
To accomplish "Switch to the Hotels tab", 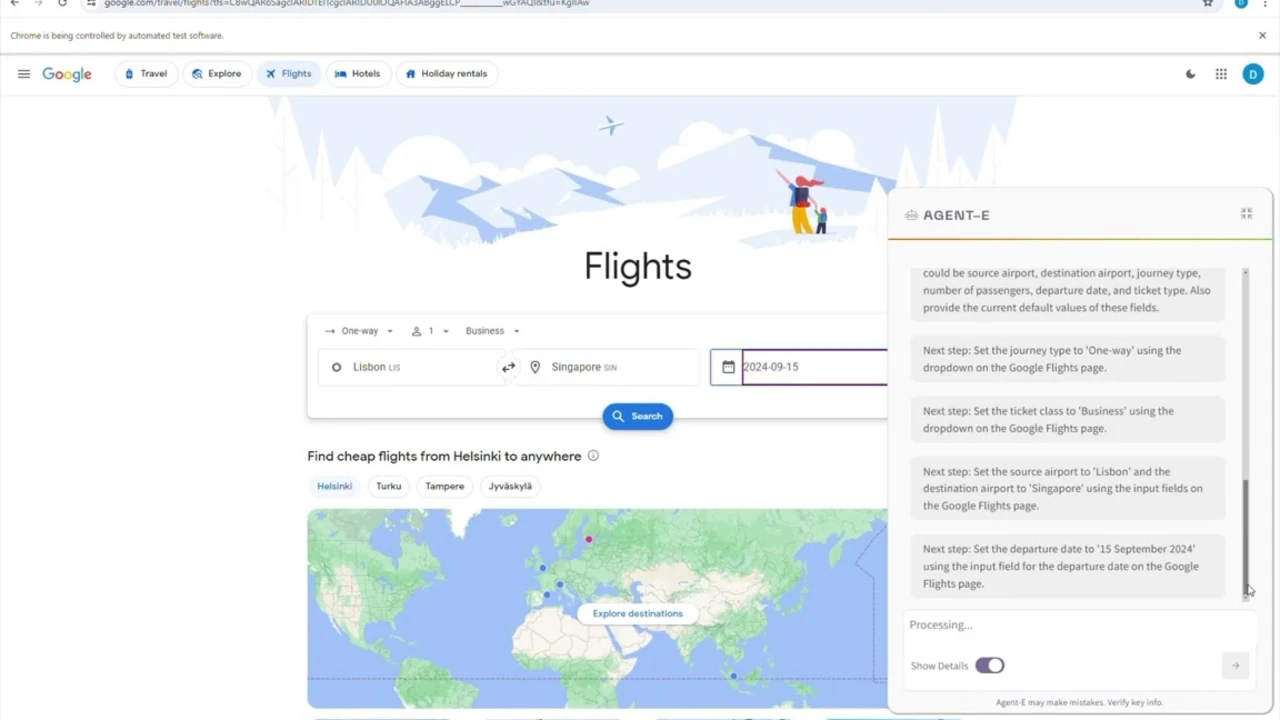I will (x=357, y=74).
